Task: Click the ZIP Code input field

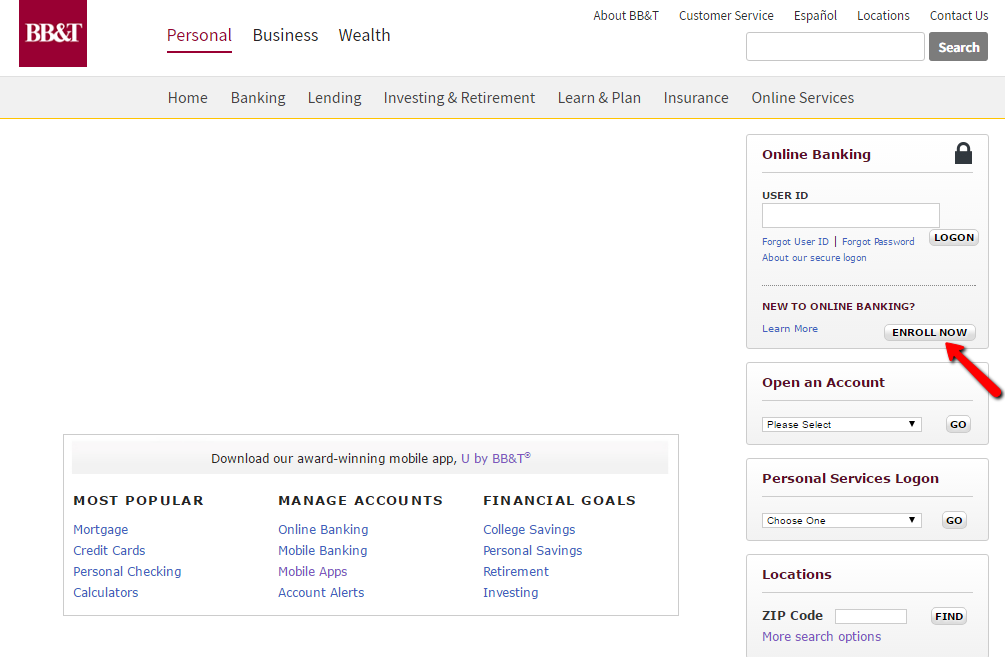Action: tap(870, 616)
